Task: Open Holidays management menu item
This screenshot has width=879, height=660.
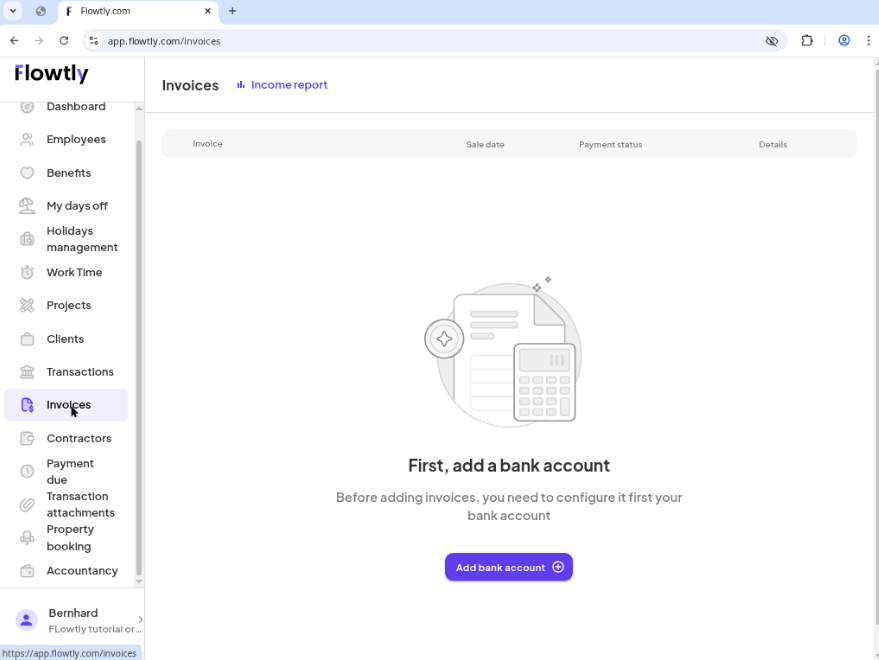Action: tap(81, 239)
